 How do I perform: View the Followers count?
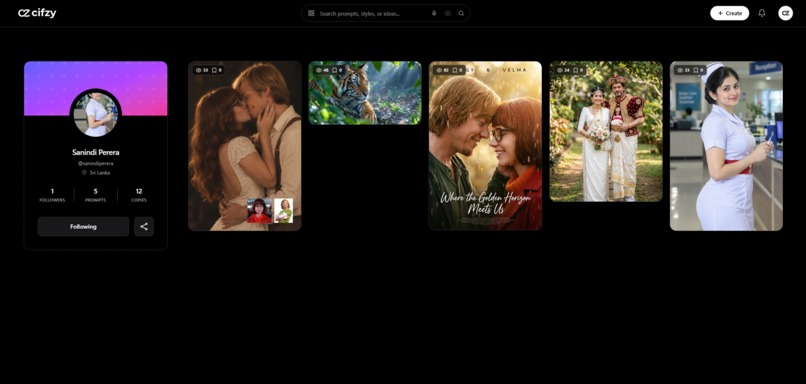(x=52, y=195)
